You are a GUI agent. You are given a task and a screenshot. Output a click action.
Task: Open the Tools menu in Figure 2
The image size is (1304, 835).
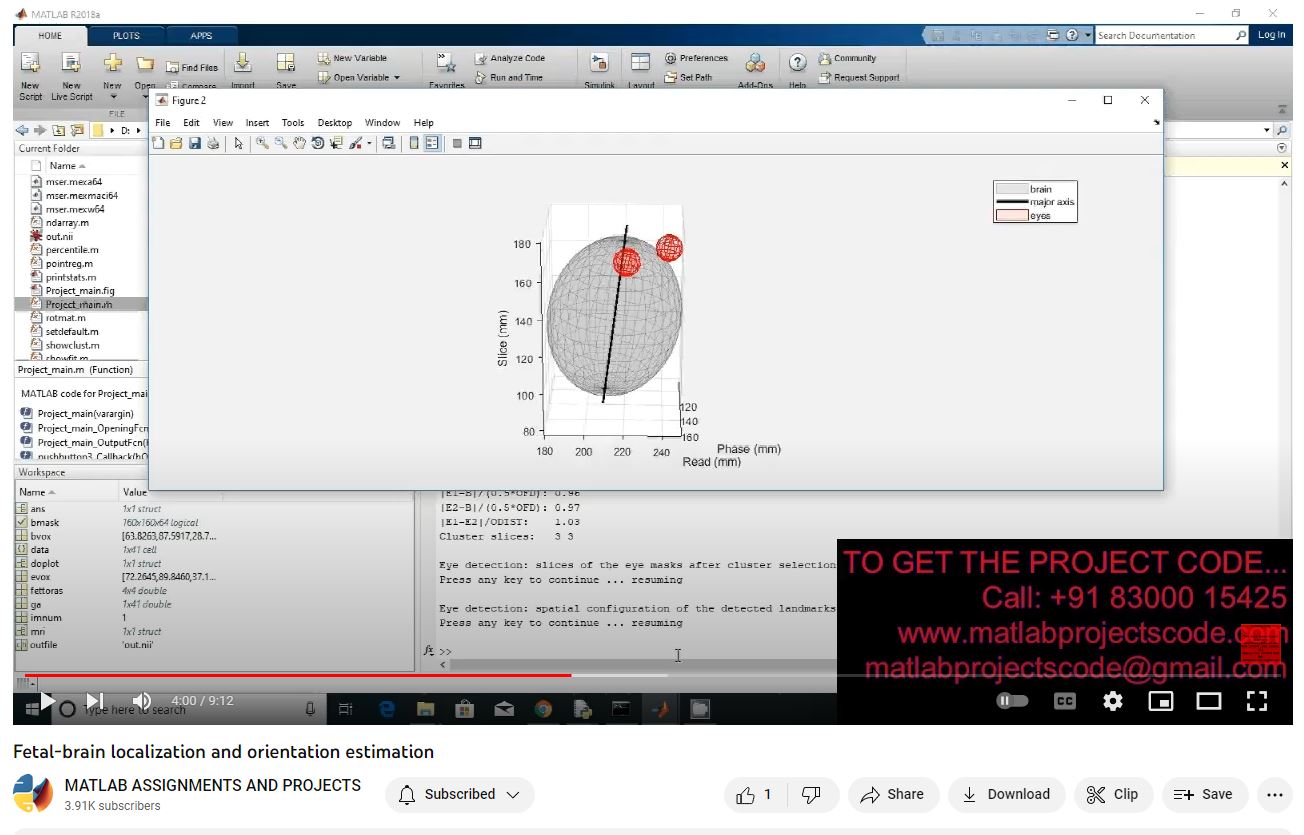pyautogui.click(x=292, y=123)
